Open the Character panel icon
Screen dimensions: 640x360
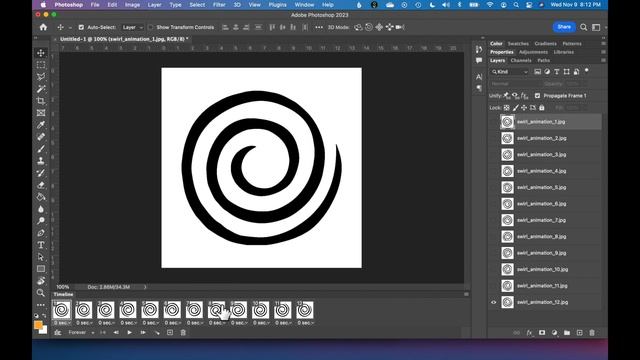point(479,76)
